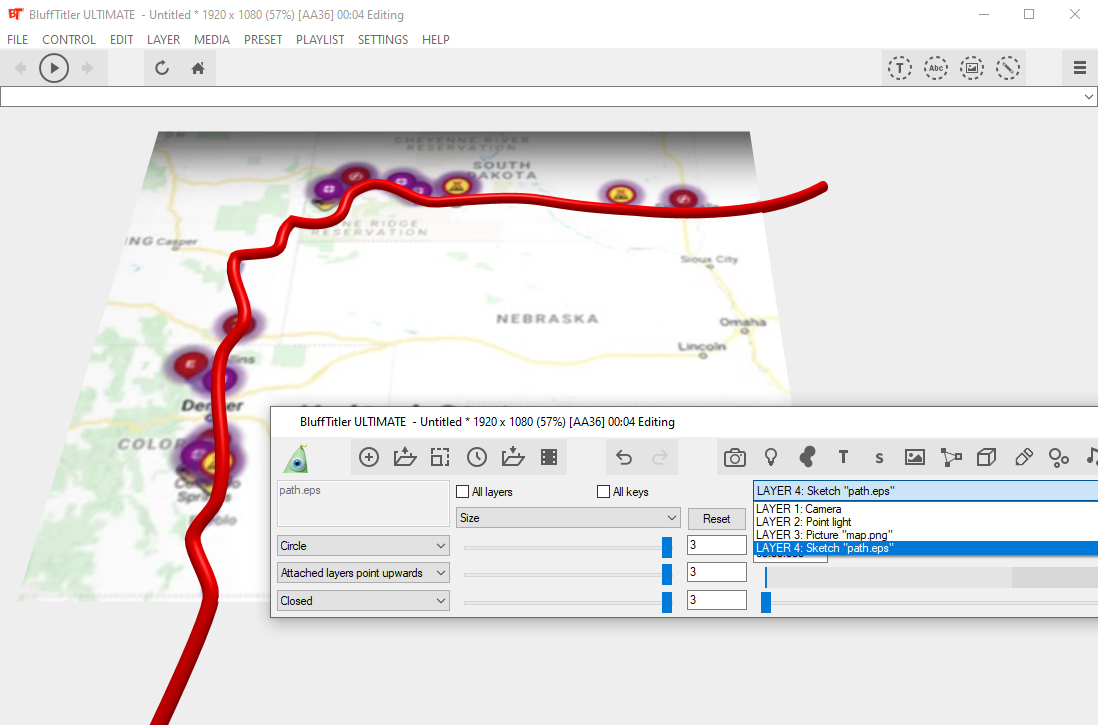The image size is (1098, 725).
Task: Click the film strip export icon
Action: tap(549, 457)
